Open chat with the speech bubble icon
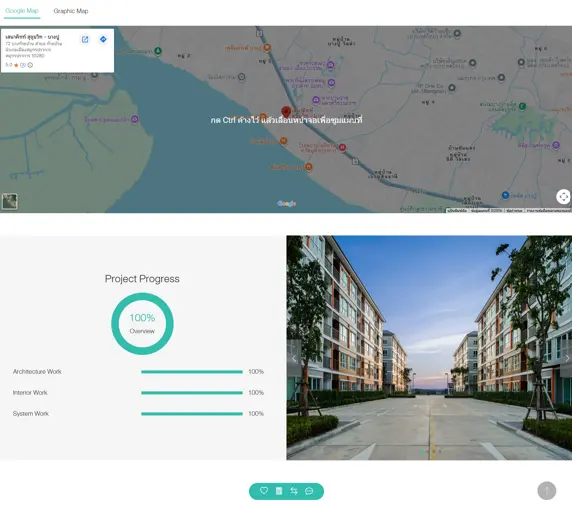Image resolution: width=572 pixels, height=507 pixels. (x=309, y=491)
